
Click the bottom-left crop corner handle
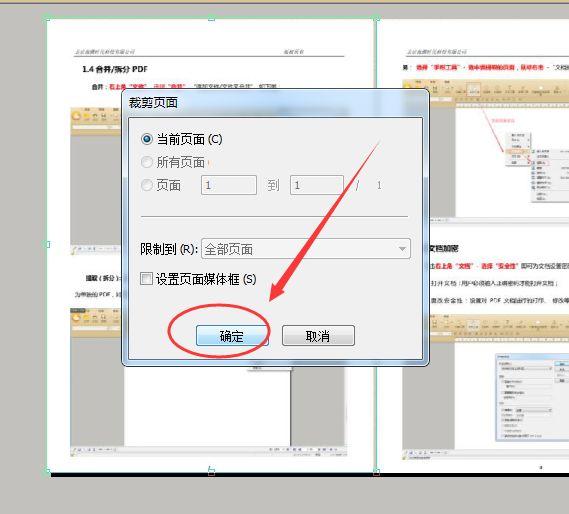point(47,471)
